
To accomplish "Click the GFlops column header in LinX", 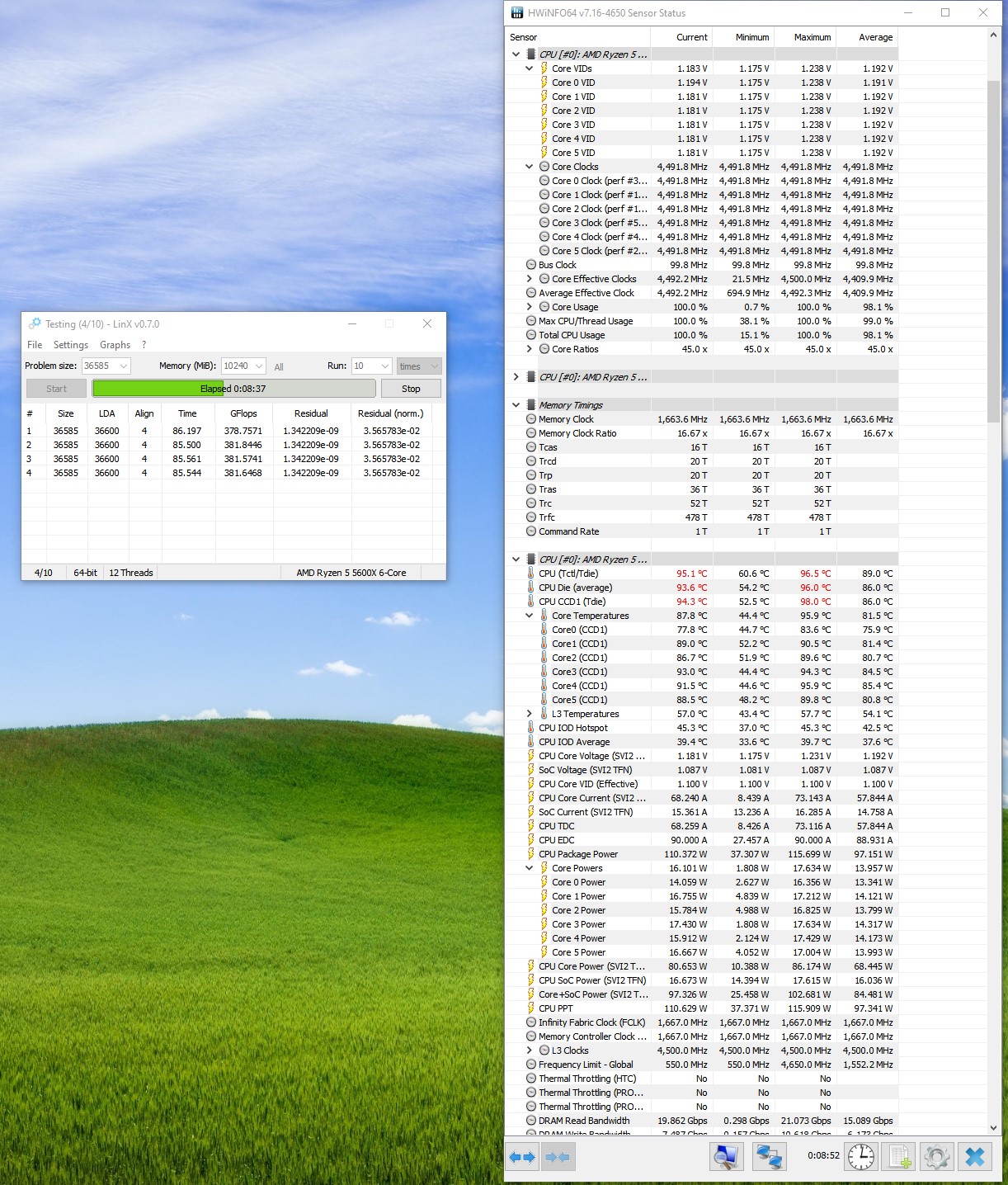I will [x=244, y=413].
